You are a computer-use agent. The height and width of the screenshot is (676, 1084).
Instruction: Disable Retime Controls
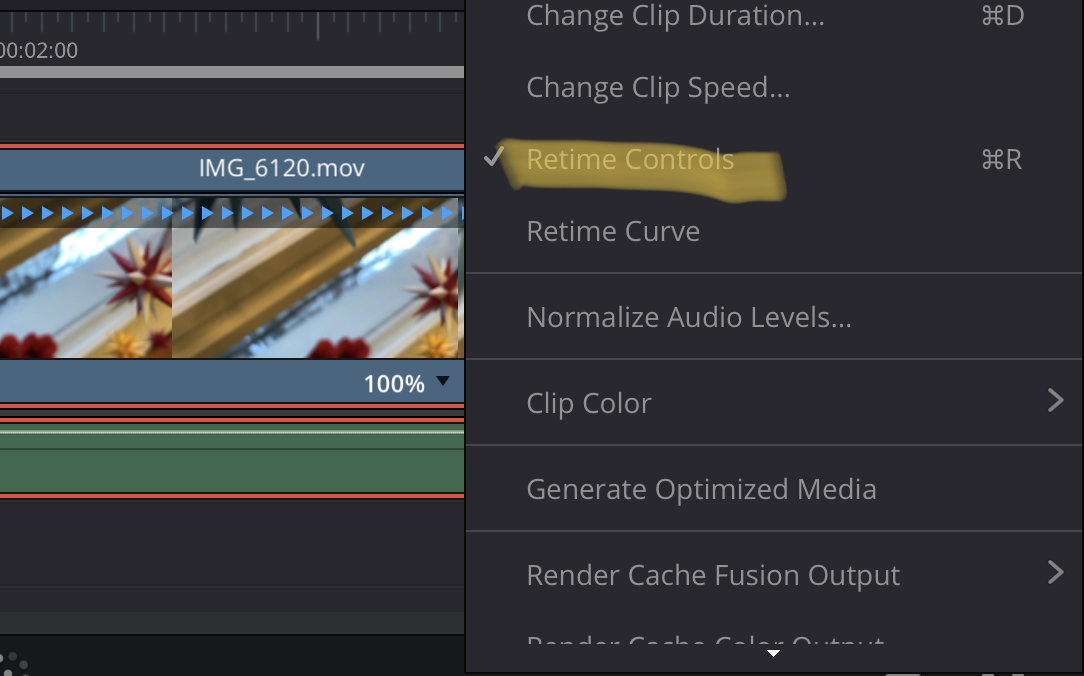pos(630,159)
